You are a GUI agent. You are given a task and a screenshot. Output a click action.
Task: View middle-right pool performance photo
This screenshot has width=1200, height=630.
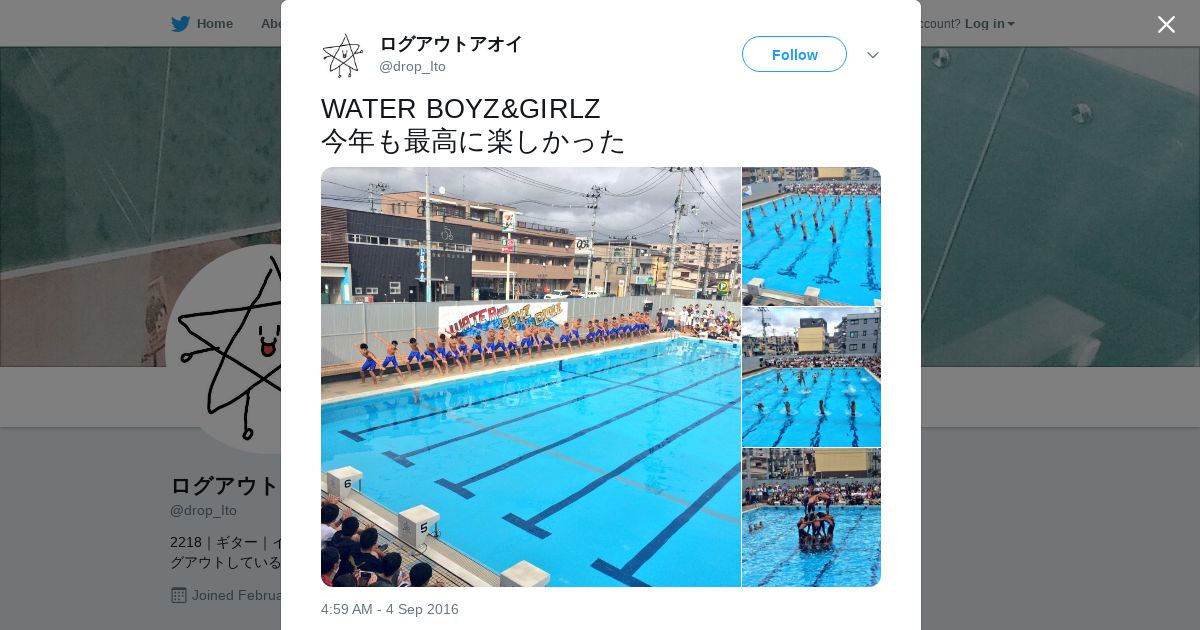[811, 377]
